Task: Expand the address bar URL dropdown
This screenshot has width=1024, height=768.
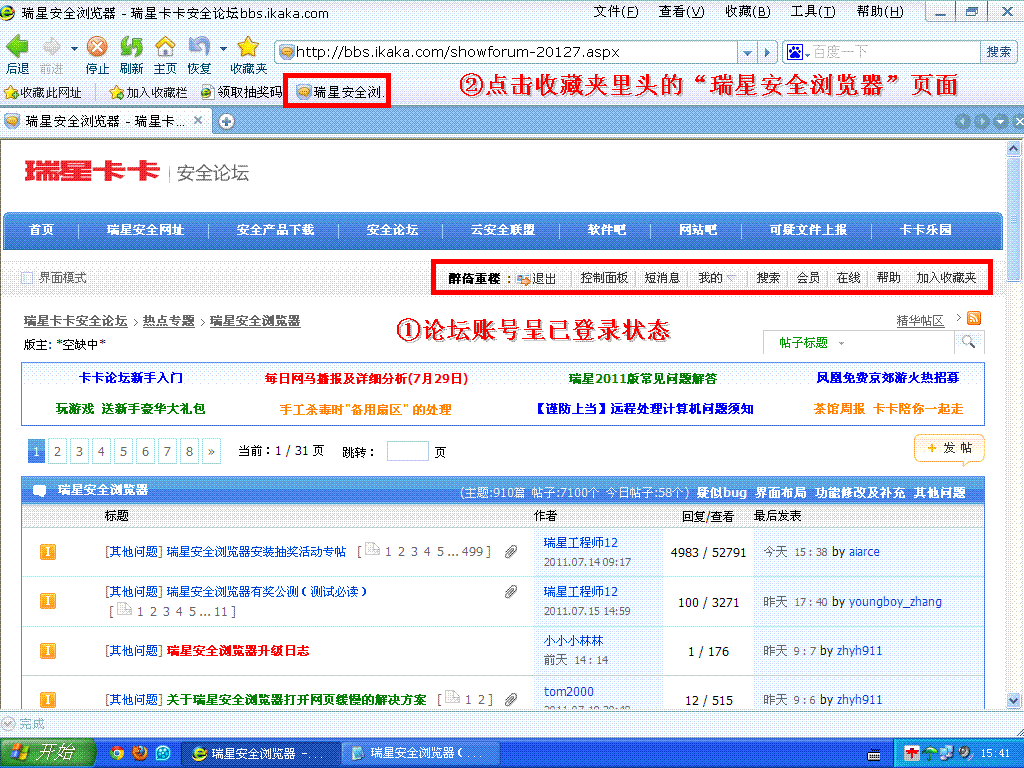Action: (747, 52)
